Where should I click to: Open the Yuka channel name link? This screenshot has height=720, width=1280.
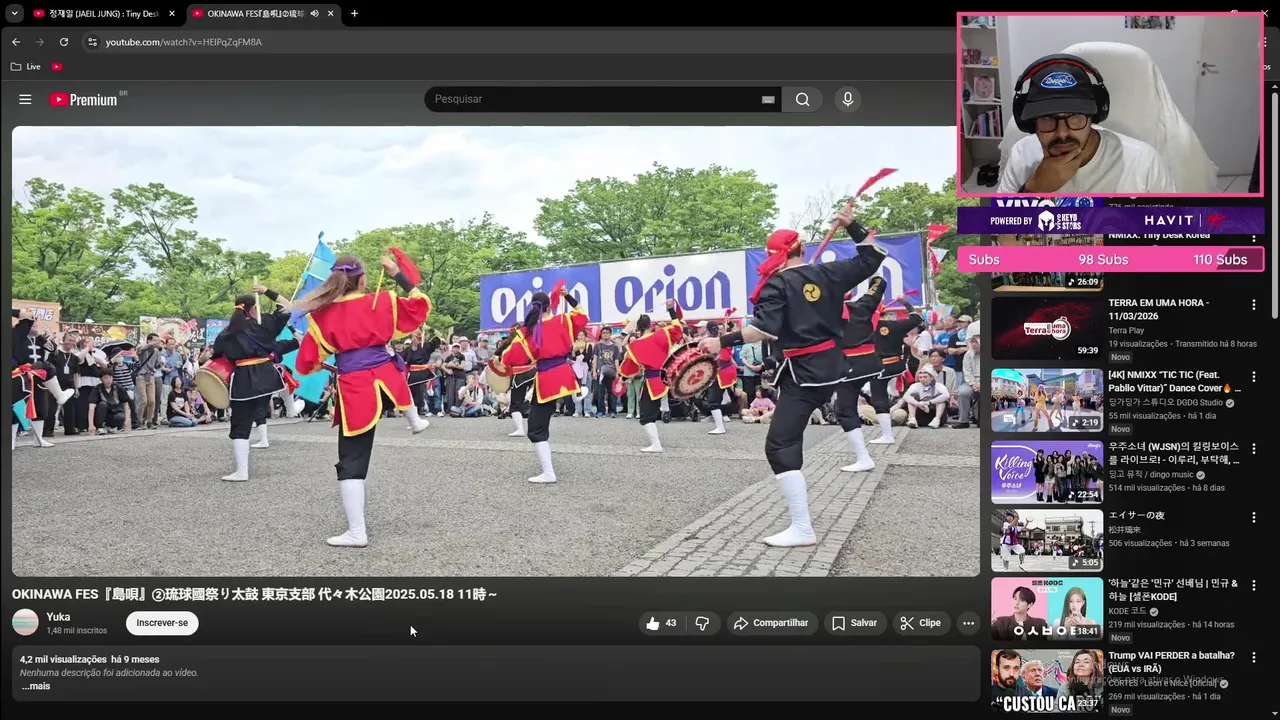[58, 617]
